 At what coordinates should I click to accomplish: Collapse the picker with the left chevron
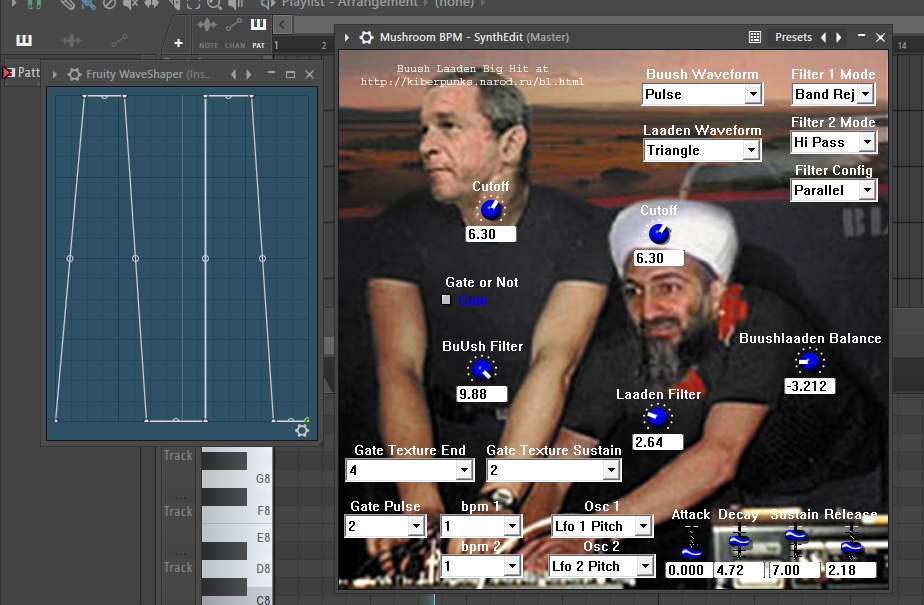coord(282,25)
